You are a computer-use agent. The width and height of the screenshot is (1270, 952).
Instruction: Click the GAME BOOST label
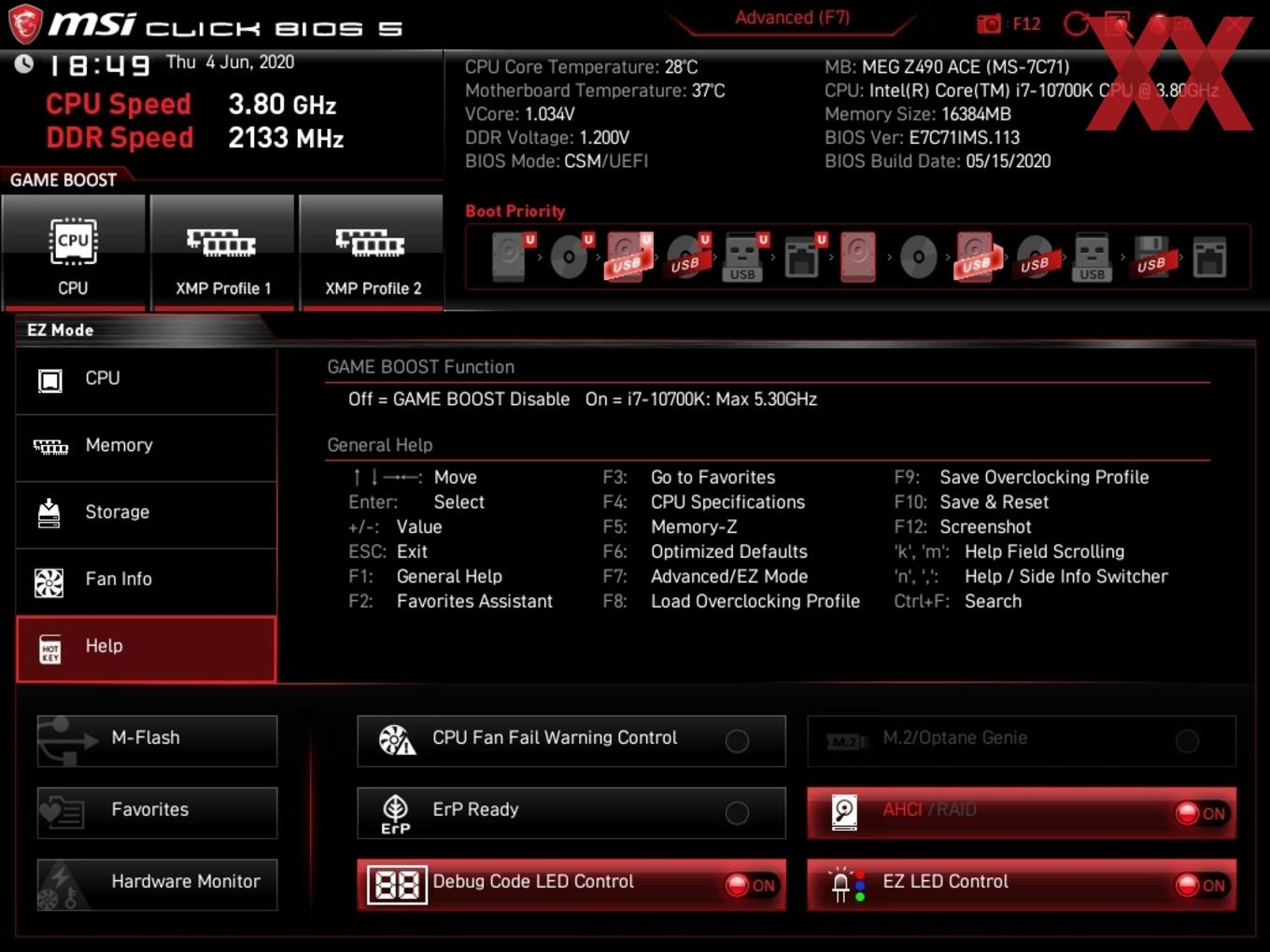click(63, 180)
